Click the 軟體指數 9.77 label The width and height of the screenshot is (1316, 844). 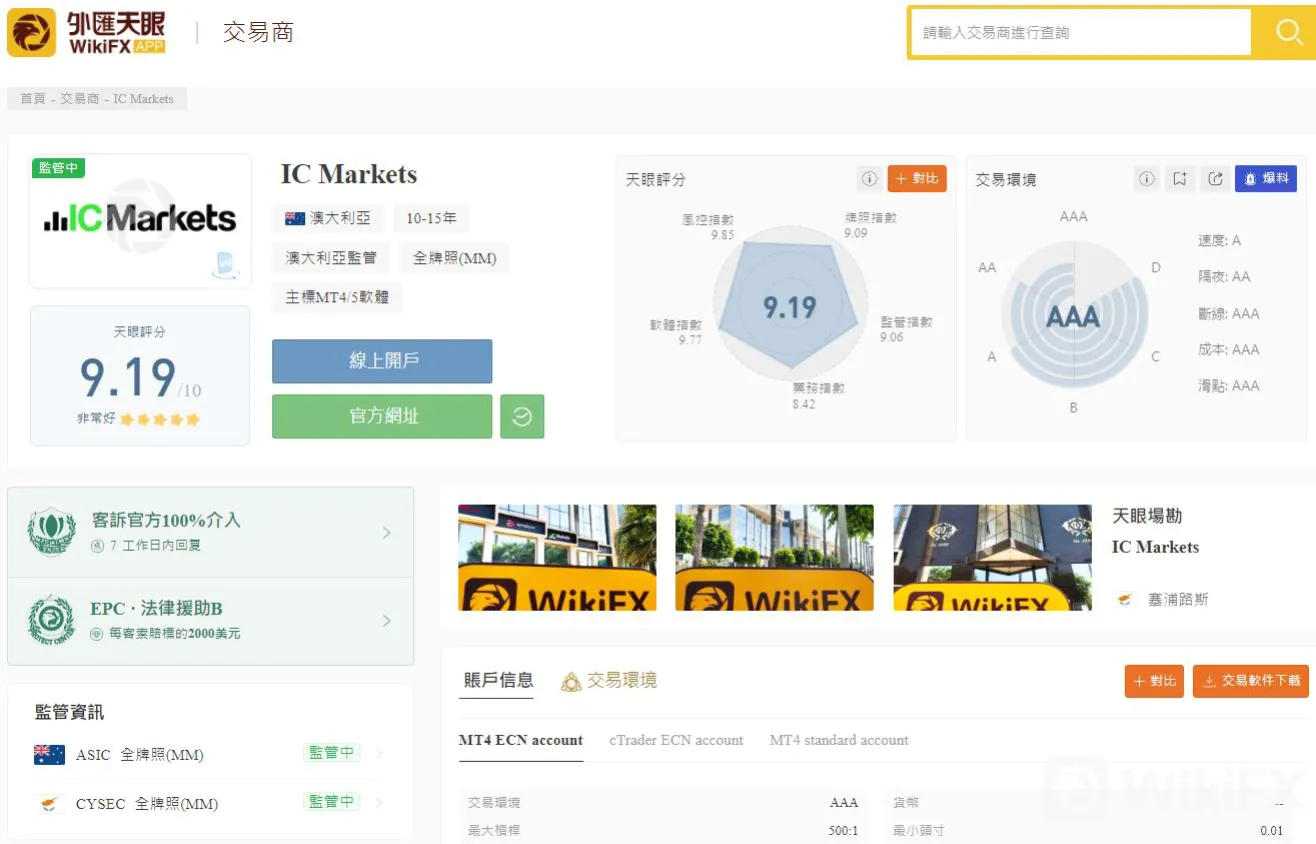click(x=676, y=332)
